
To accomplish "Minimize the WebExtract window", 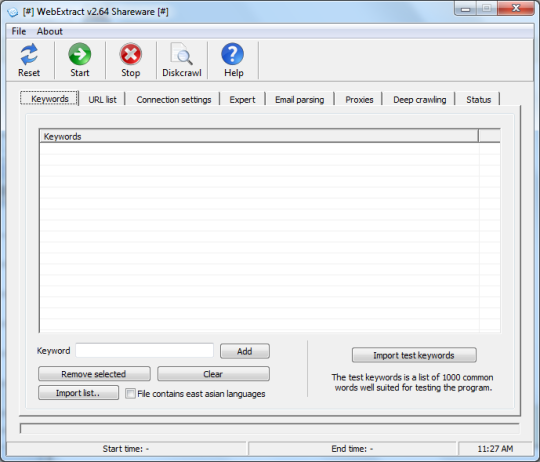I will [466, 9].
